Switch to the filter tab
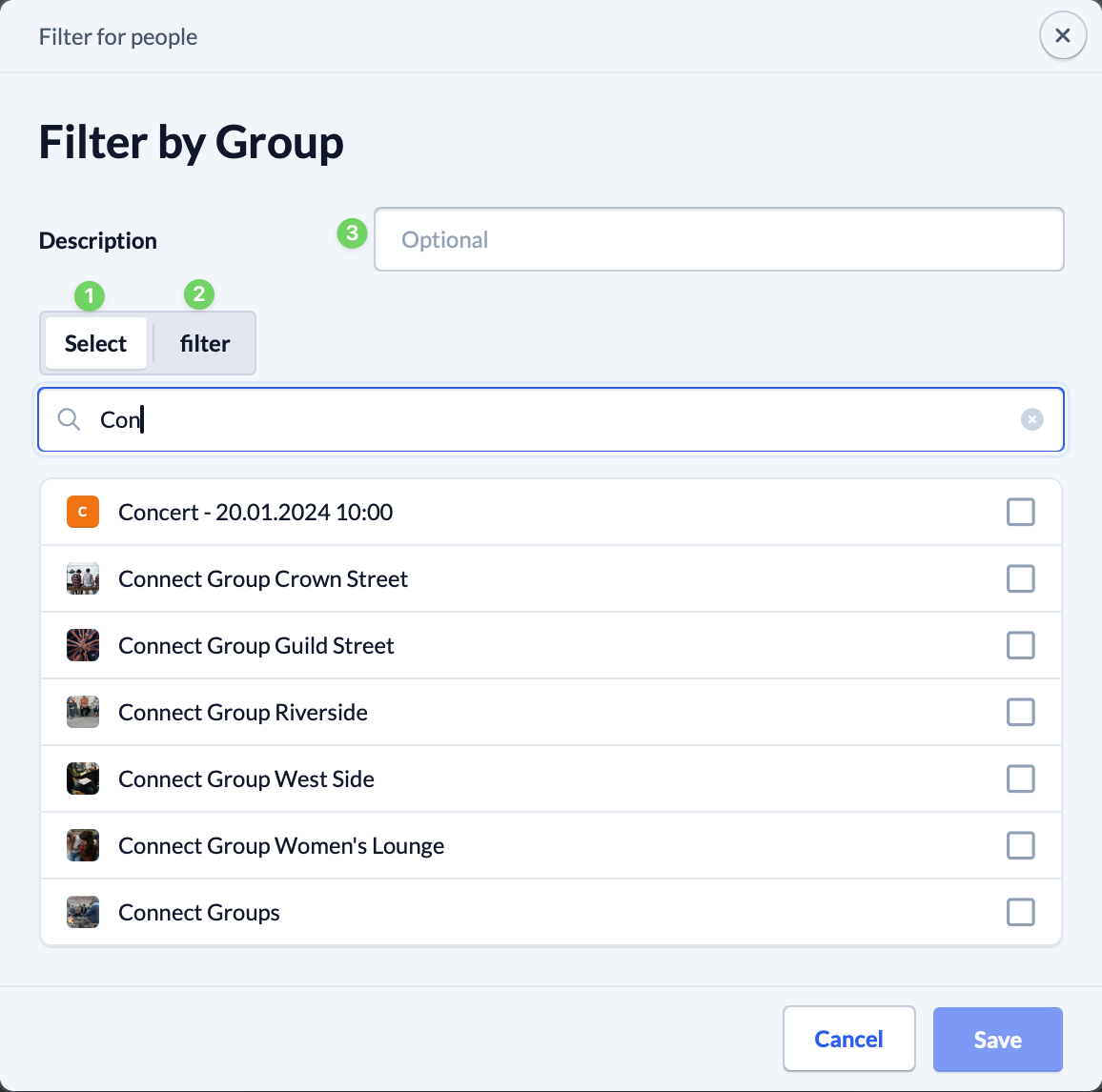 (205, 343)
